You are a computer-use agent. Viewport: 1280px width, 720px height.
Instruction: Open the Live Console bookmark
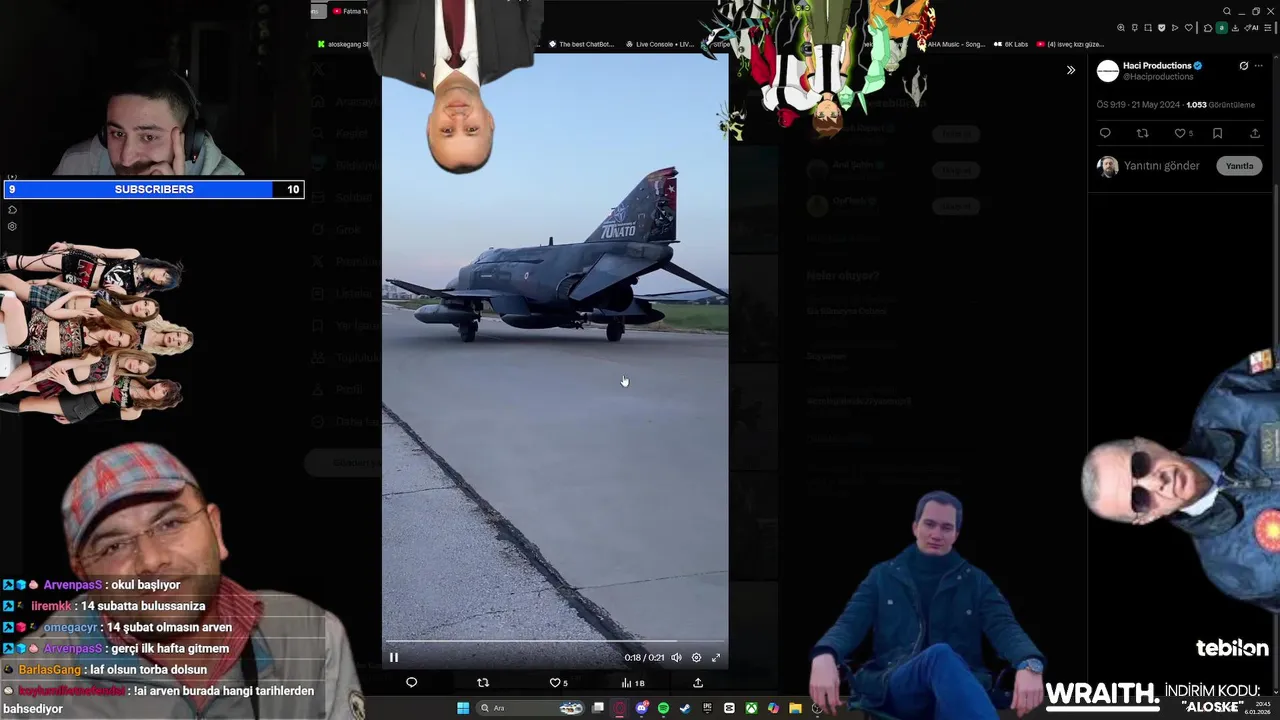click(x=660, y=44)
